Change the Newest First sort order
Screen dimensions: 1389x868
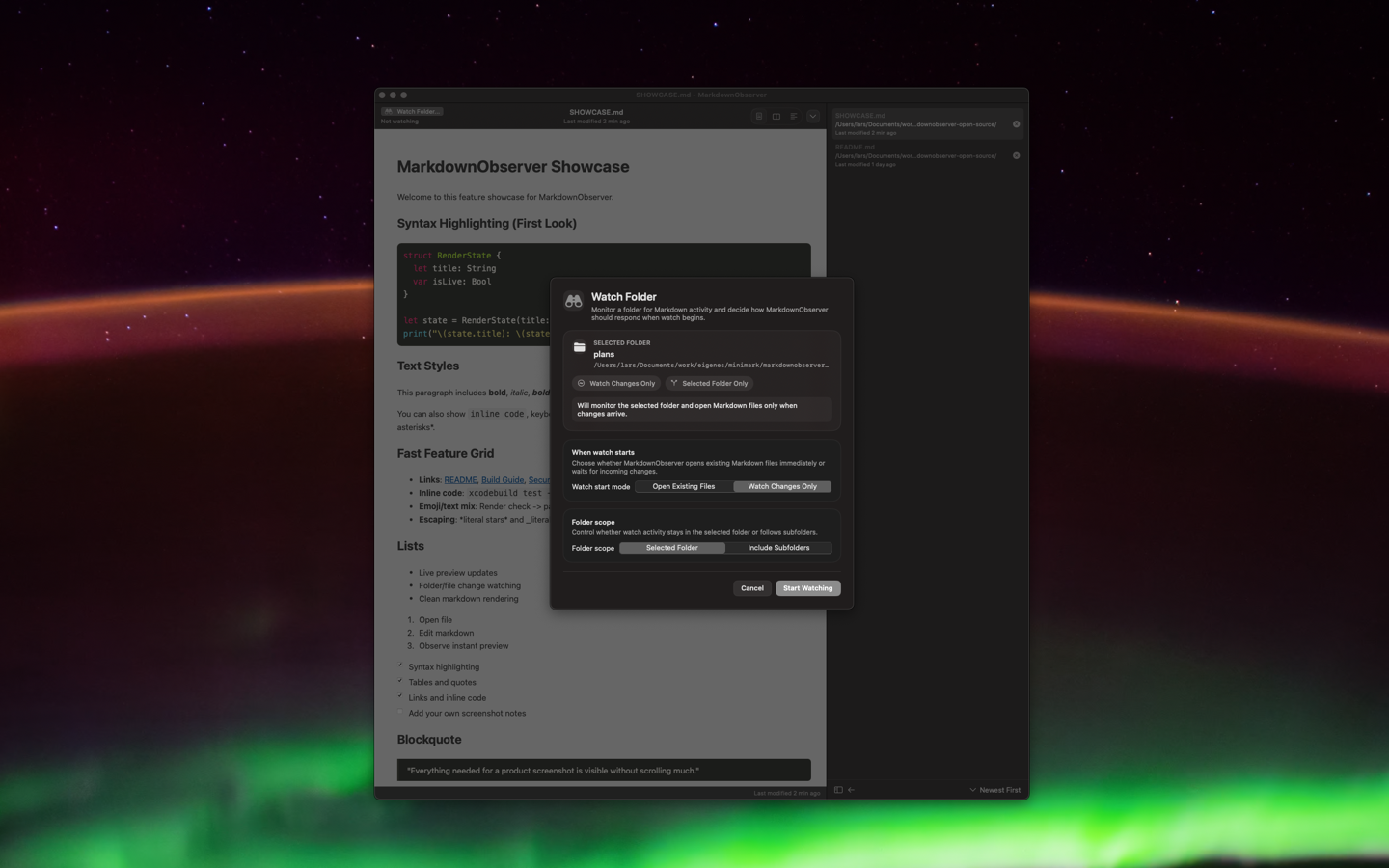pyautogui.click(x=994, y=790)
